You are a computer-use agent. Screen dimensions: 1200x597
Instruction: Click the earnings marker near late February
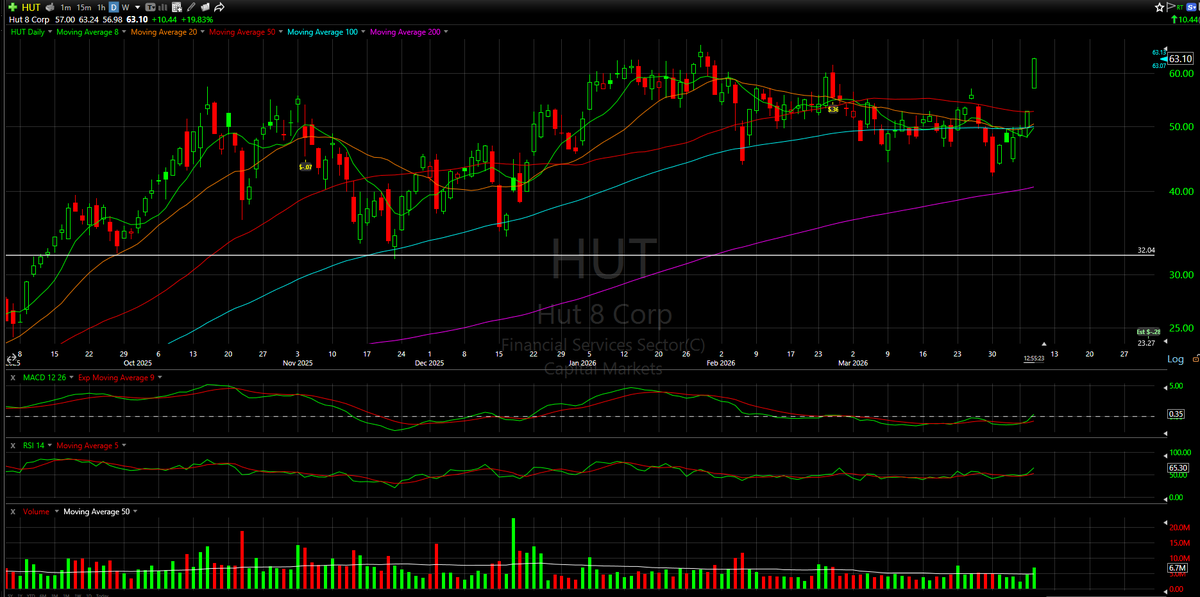[x=832, y=107]
